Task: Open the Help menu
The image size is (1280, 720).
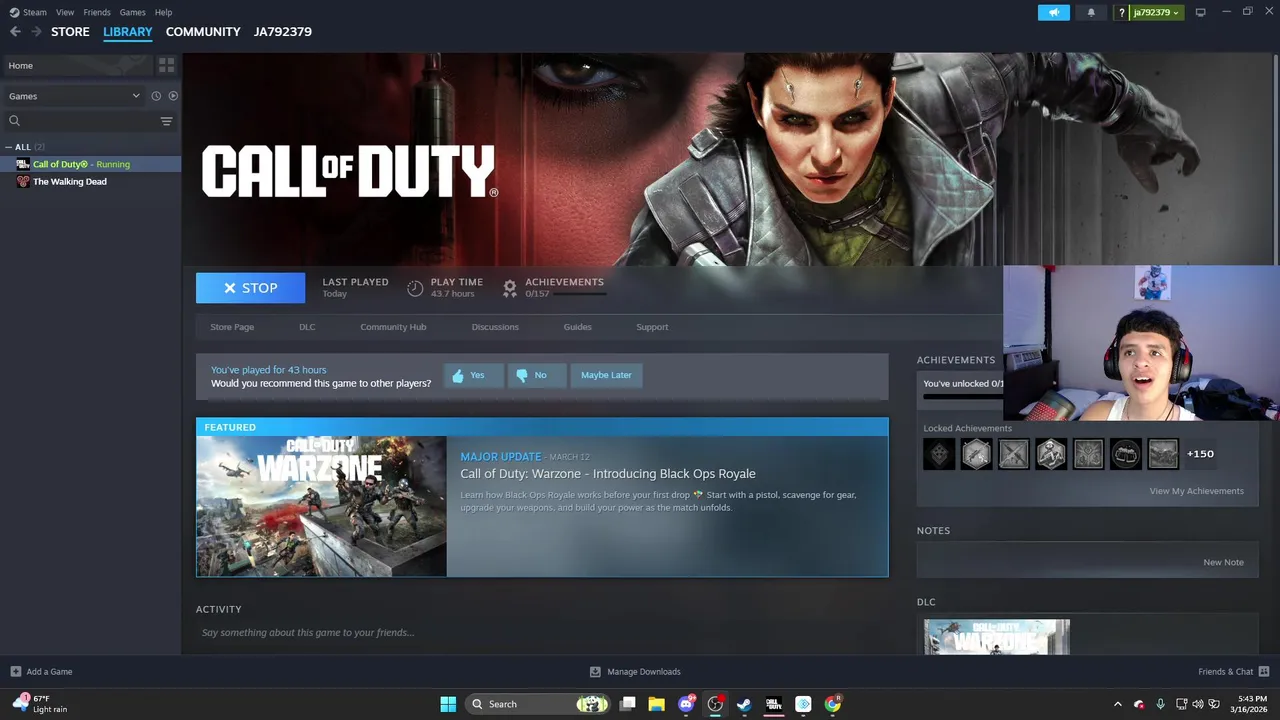Action: point(164,12)
